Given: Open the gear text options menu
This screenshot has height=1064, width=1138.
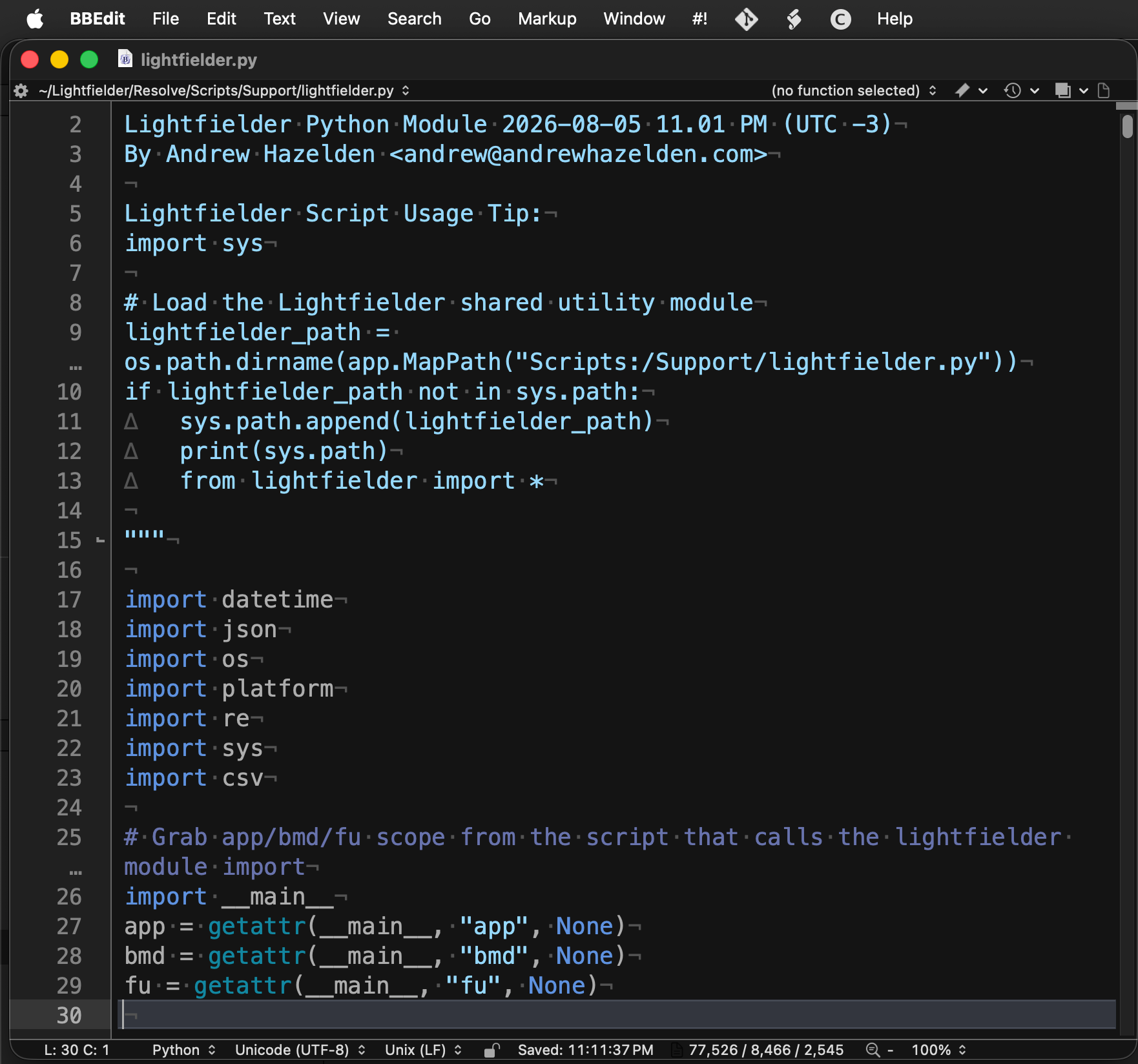Looking at the screenshot, I should coord(21,90).
